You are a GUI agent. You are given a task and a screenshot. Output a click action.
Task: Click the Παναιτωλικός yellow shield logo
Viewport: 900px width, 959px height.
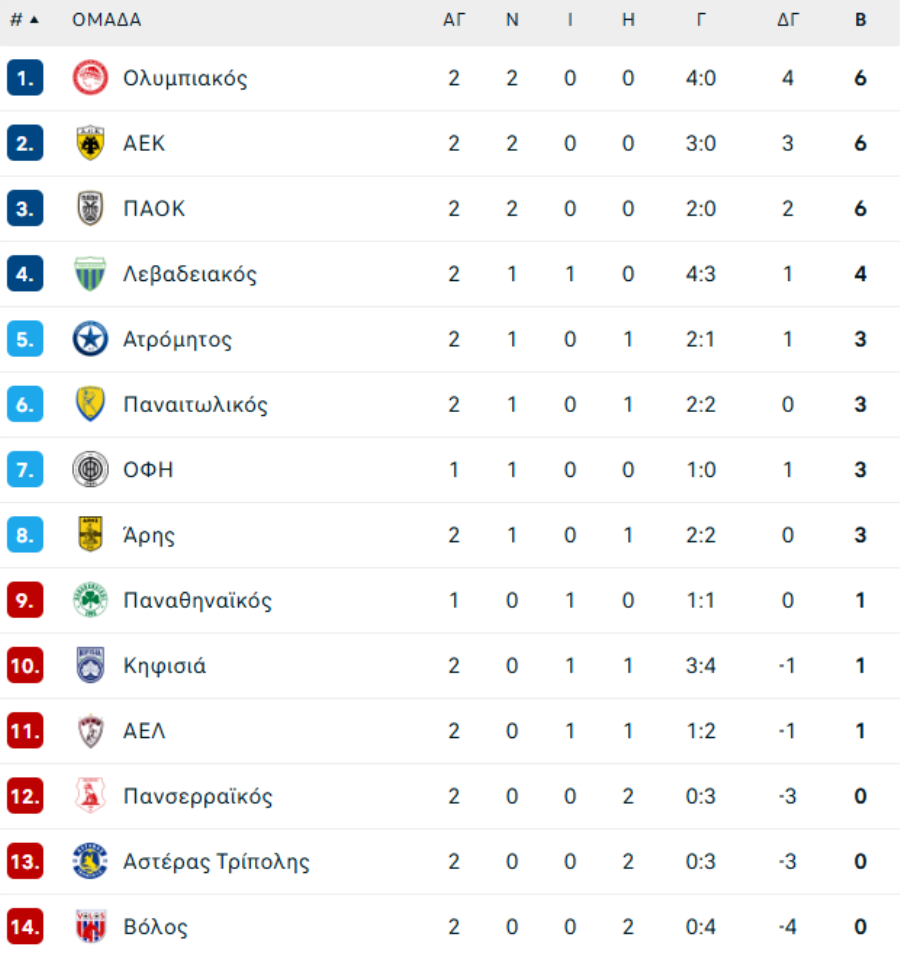[x=90, y=405]
